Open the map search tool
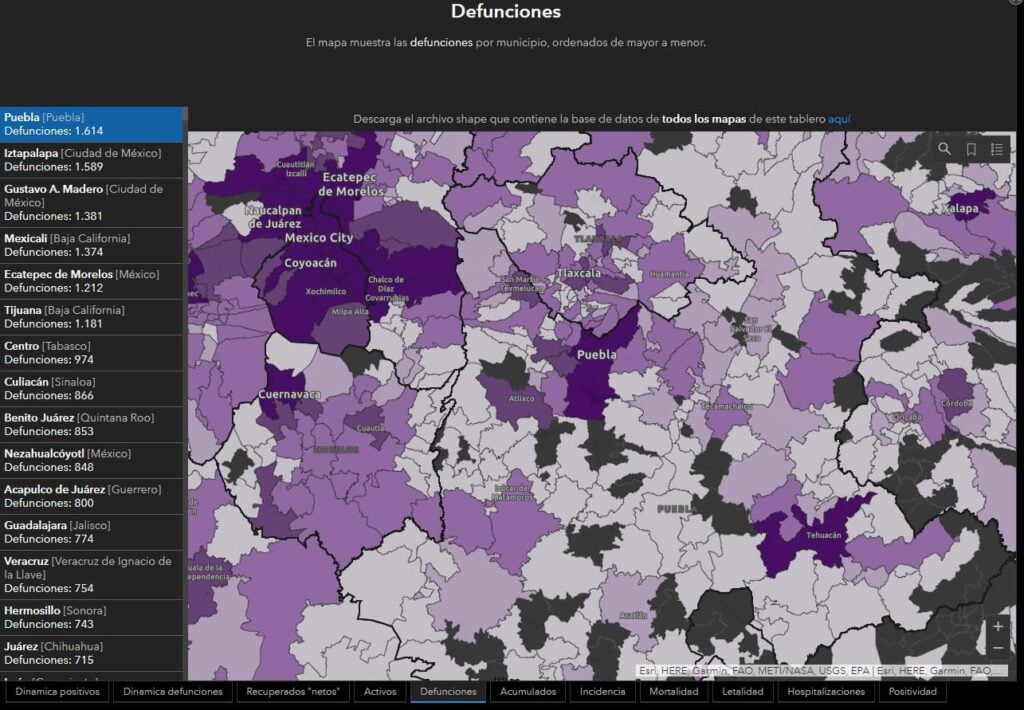Screen dimensions: 1024x710 click(x=945, y=149)
